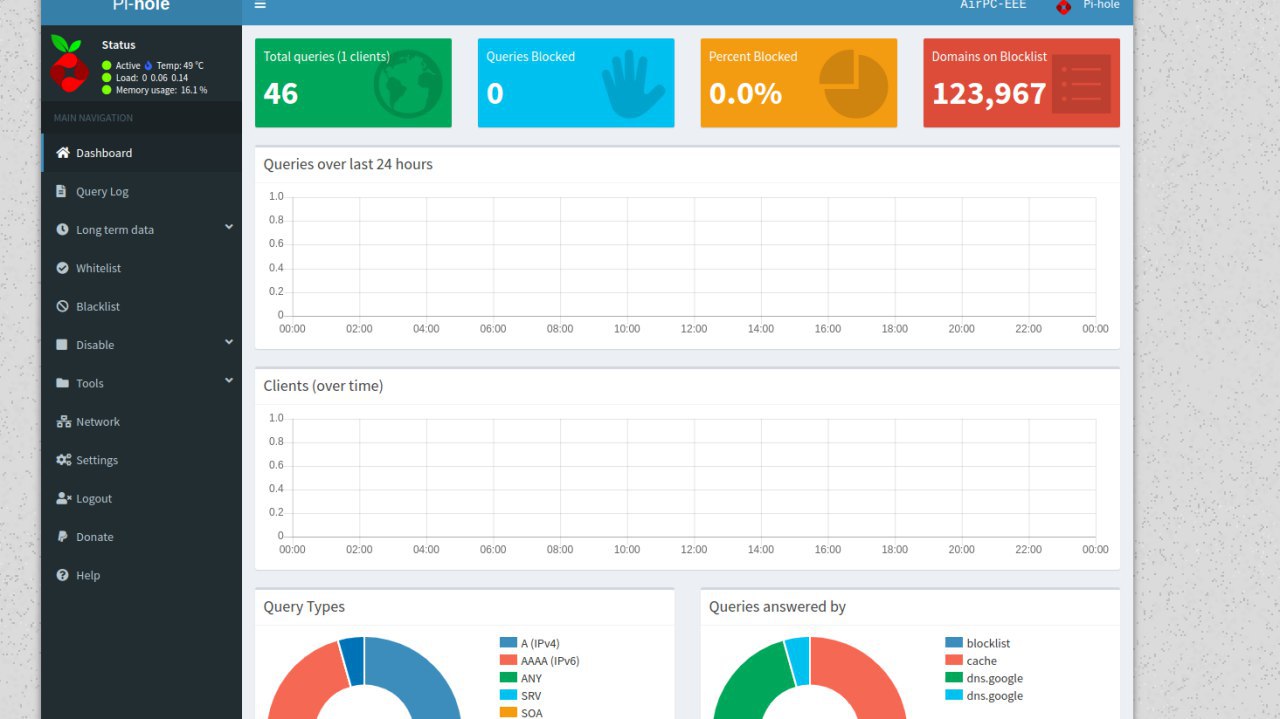Click the 'Query Types' panel heading
Screen dimensions: 1280x719
point(304,607)
